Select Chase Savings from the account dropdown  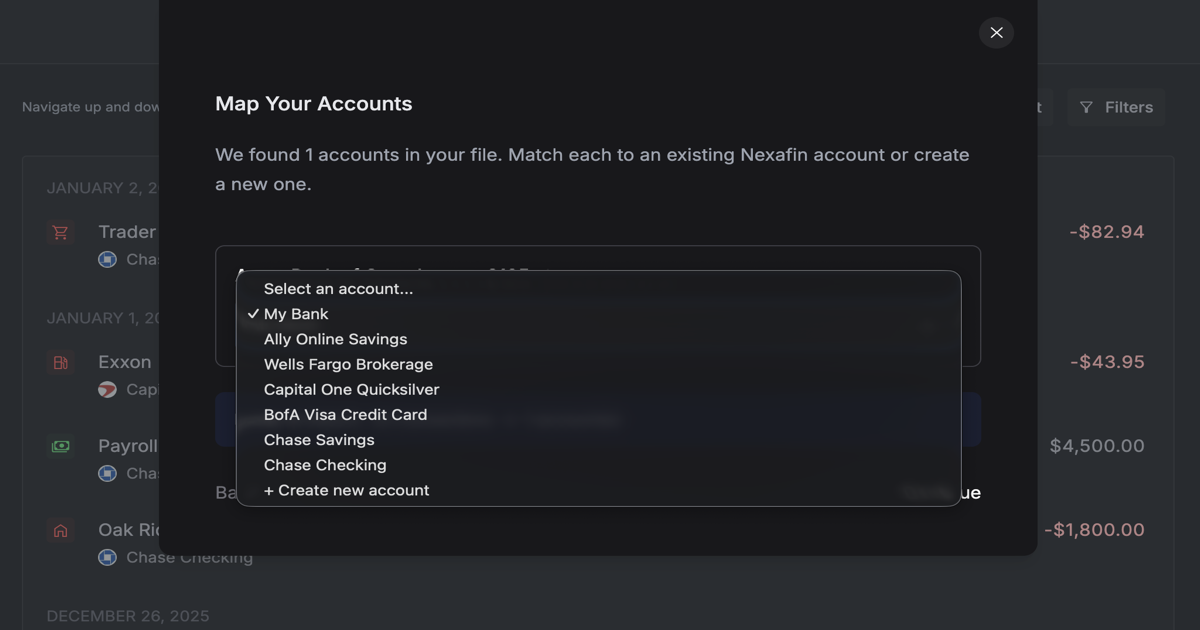319,440
